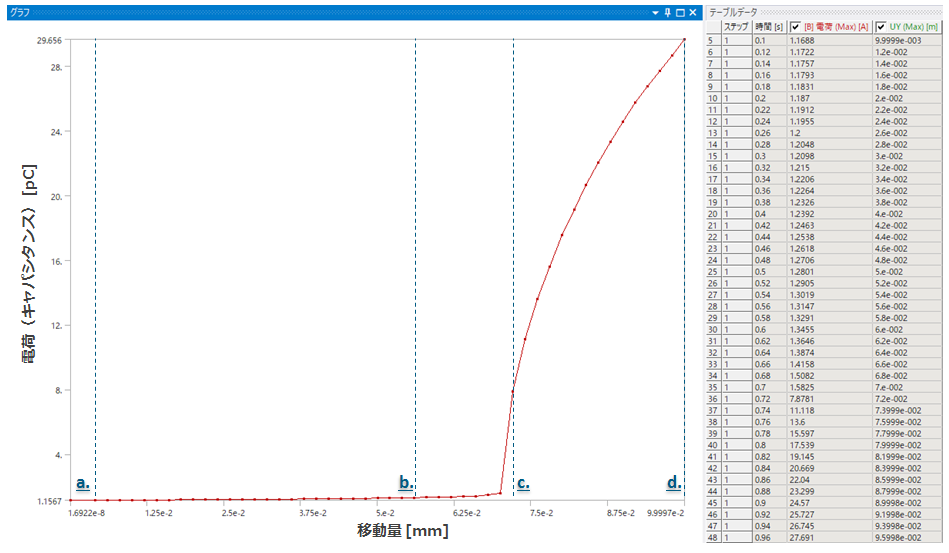Select row header number 36
Screen dimensions: 949x553
click(714, 399)
